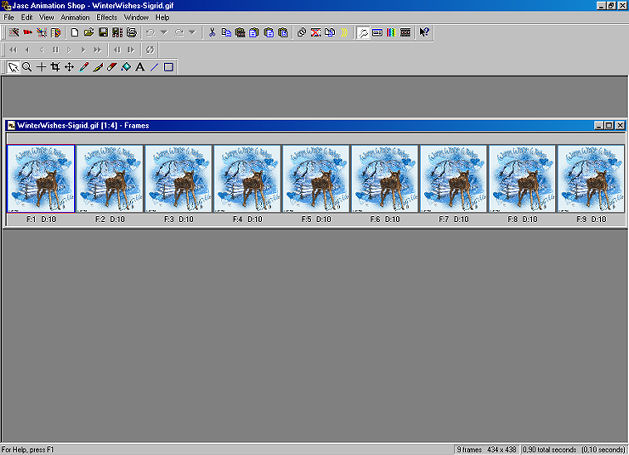This screenshot has width=629, height=455.
Task: Click the Export Frames to Paint Shop icon
Action: (117, 32)
